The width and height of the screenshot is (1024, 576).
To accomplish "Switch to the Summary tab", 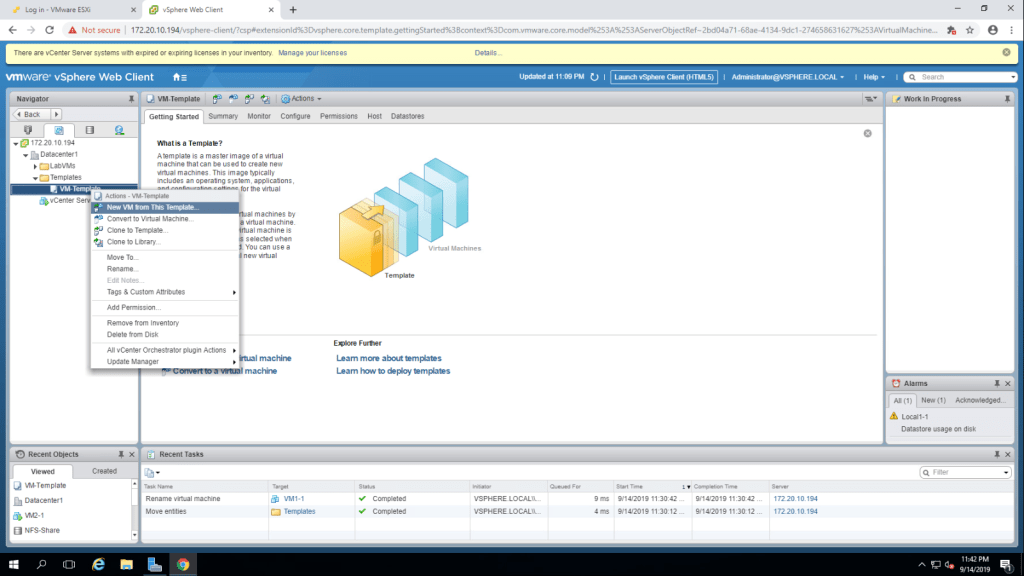I will [x=223, y=116].
